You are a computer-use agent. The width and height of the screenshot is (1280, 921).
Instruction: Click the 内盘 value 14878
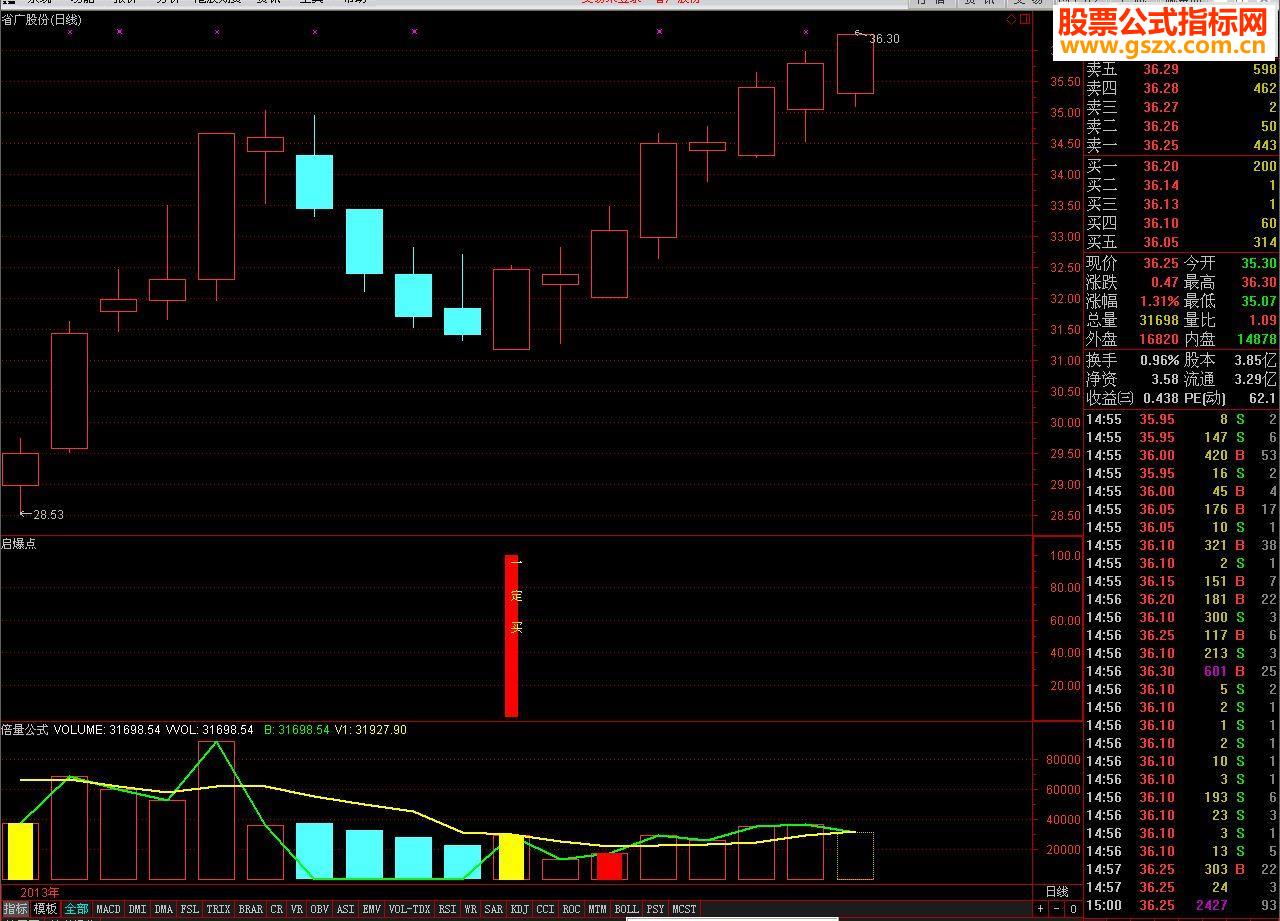pos(1256,339)
